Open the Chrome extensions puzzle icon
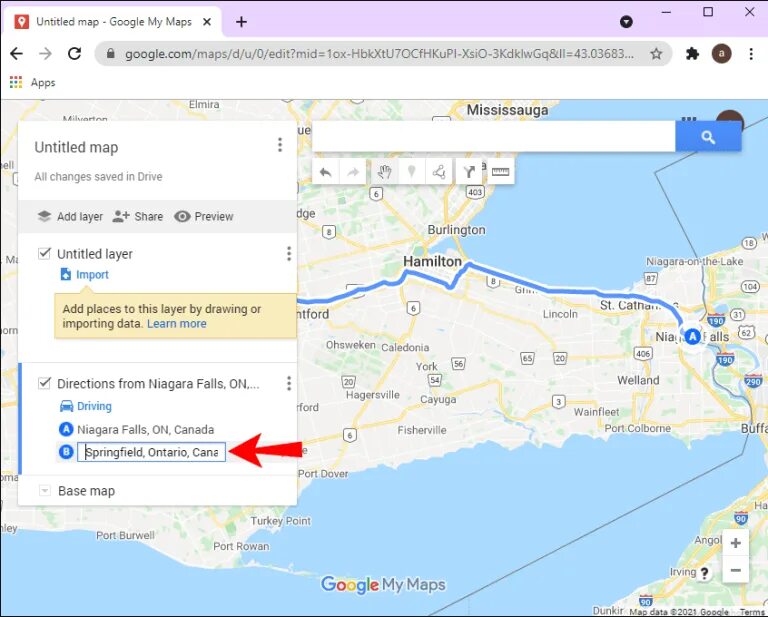 click(692, 53)
